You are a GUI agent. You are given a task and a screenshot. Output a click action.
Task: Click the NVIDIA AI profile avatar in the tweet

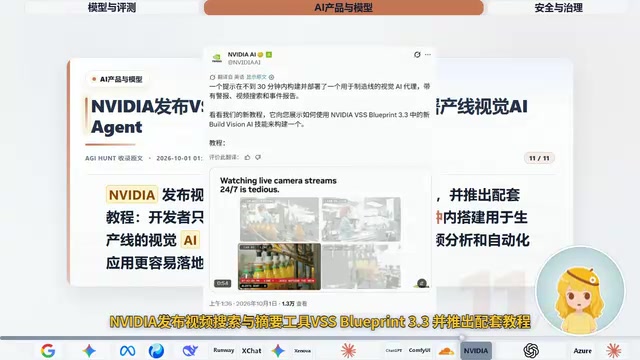pyautogui.click(x=217, y=58)
